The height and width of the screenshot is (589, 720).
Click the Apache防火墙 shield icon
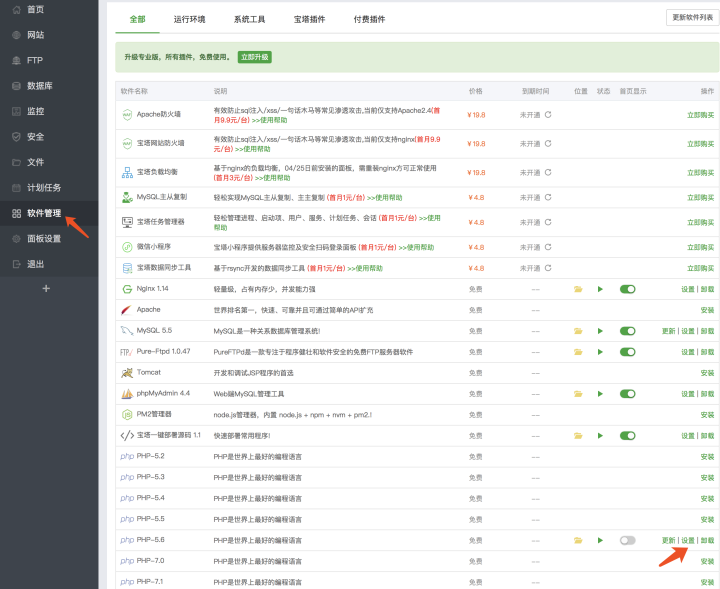[x=127, y=115]
